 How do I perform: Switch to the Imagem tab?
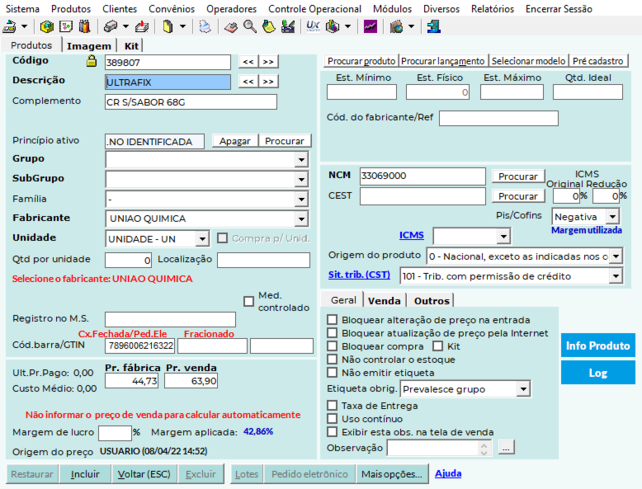pos(89,46)
